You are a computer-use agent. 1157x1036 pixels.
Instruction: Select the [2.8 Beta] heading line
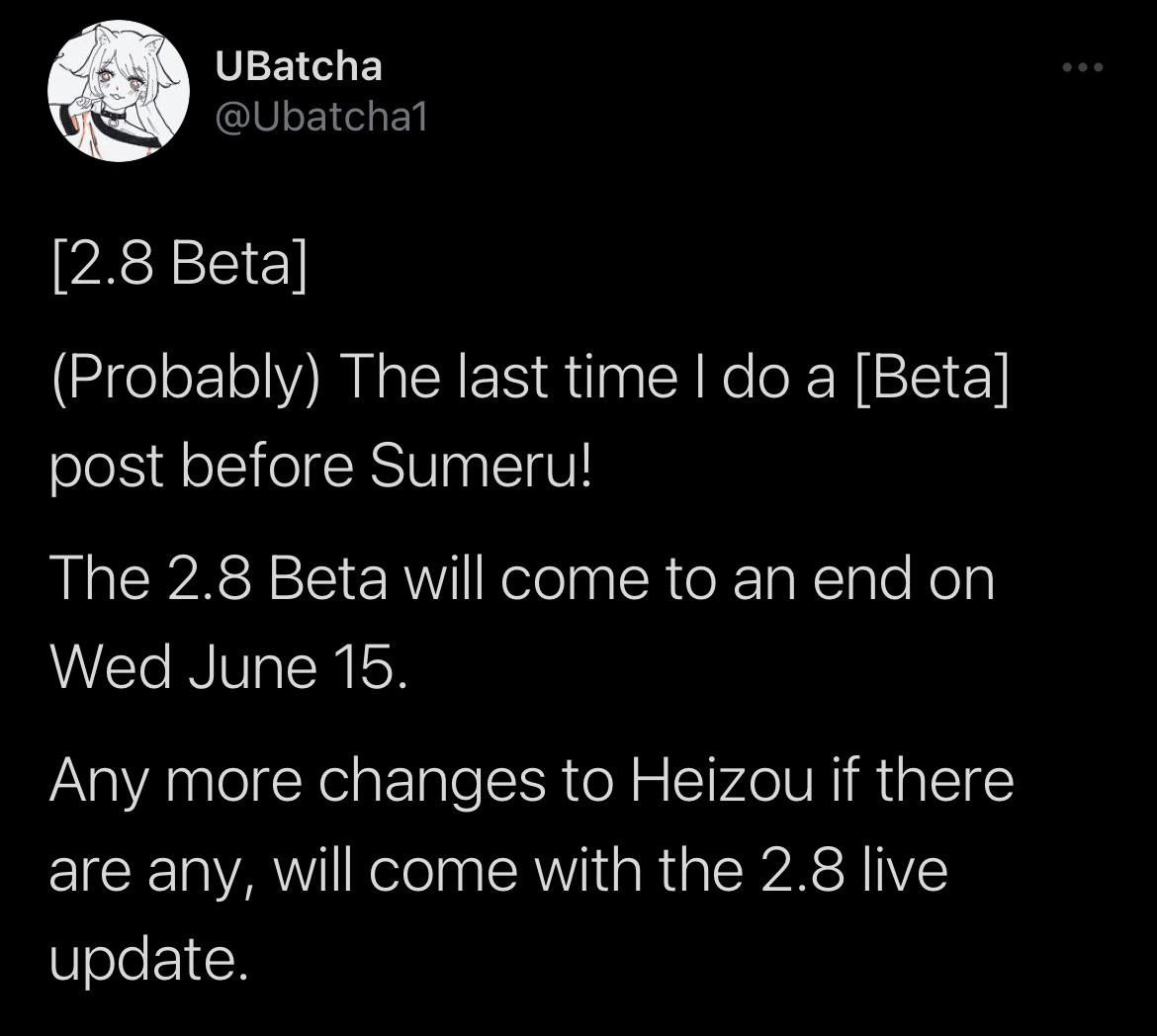pyautogui.click(x=179, y=264)
